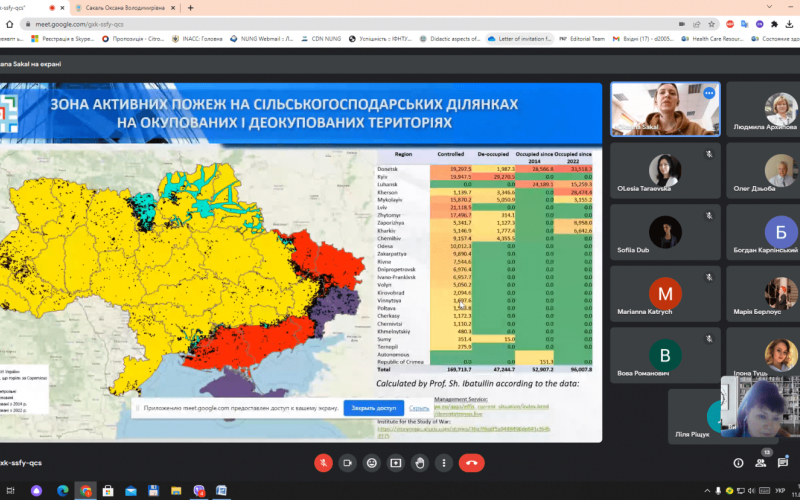Screen dimensions: 800x500
Task: Open Meet's more options three-dot menu
Action: (444, 463)
